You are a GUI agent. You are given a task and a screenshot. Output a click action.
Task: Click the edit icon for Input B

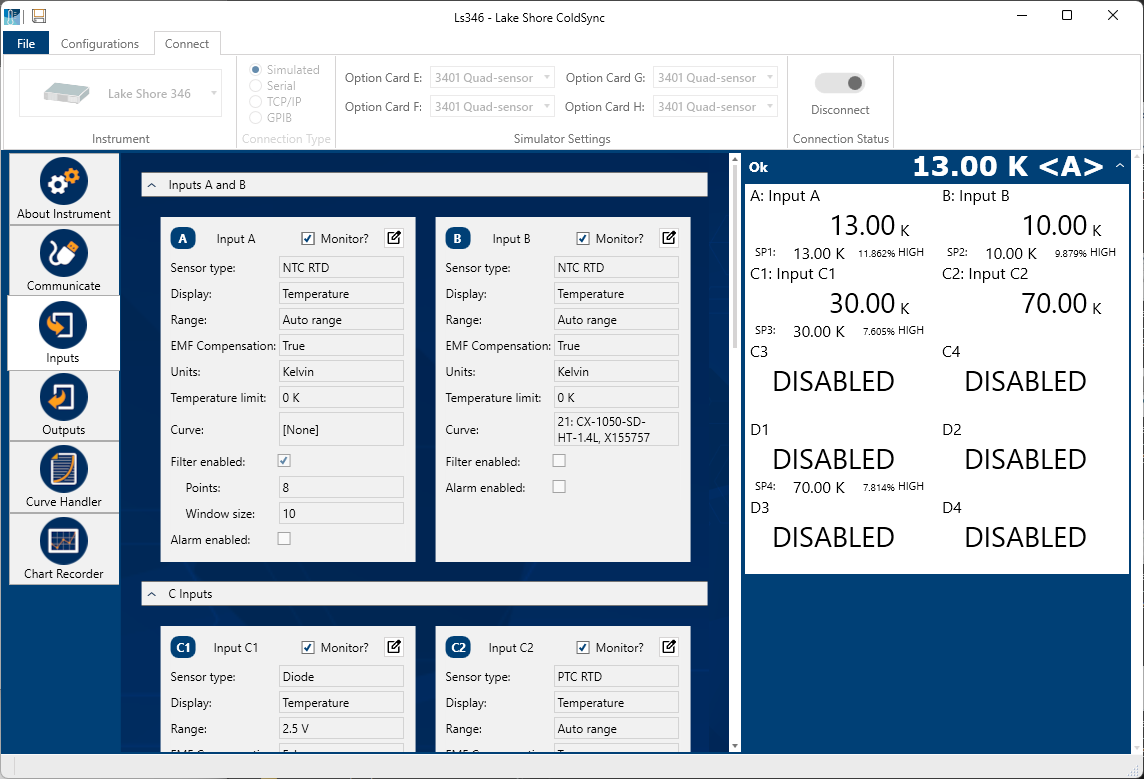click(669, 238)
